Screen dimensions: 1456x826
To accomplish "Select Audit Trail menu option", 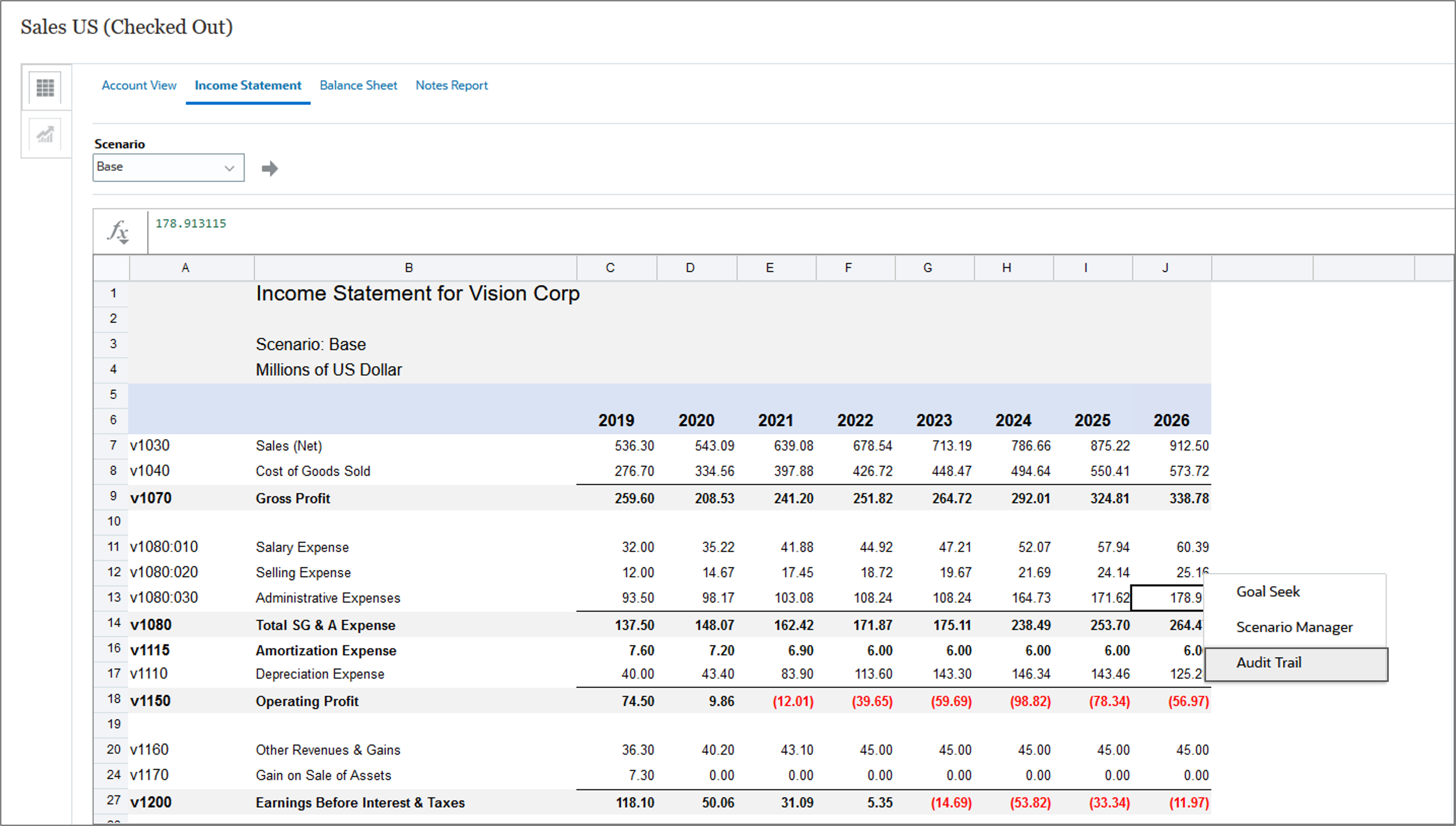I will [1269, 663].
